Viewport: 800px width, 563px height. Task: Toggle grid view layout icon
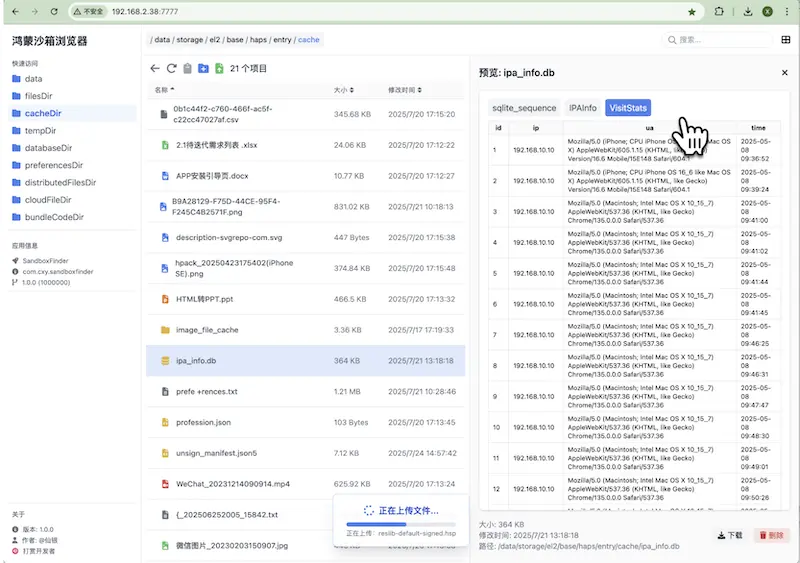(786, 40)
